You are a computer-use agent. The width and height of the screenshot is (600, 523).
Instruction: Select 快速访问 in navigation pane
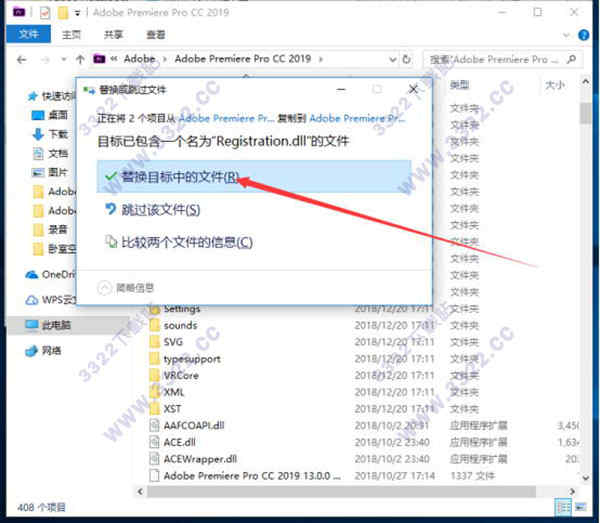52,96
